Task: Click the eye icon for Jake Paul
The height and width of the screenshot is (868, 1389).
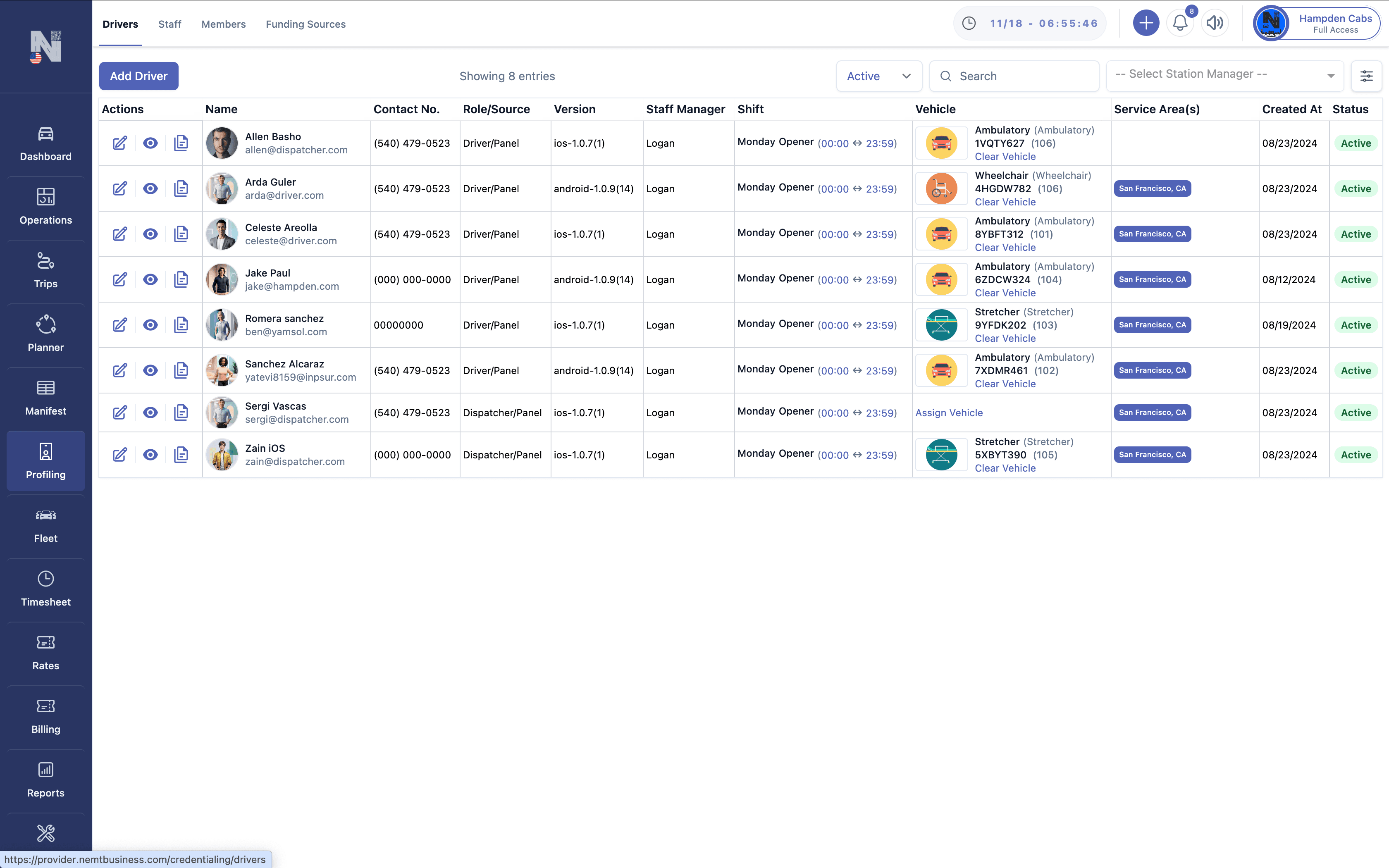Action: [150, 279]
